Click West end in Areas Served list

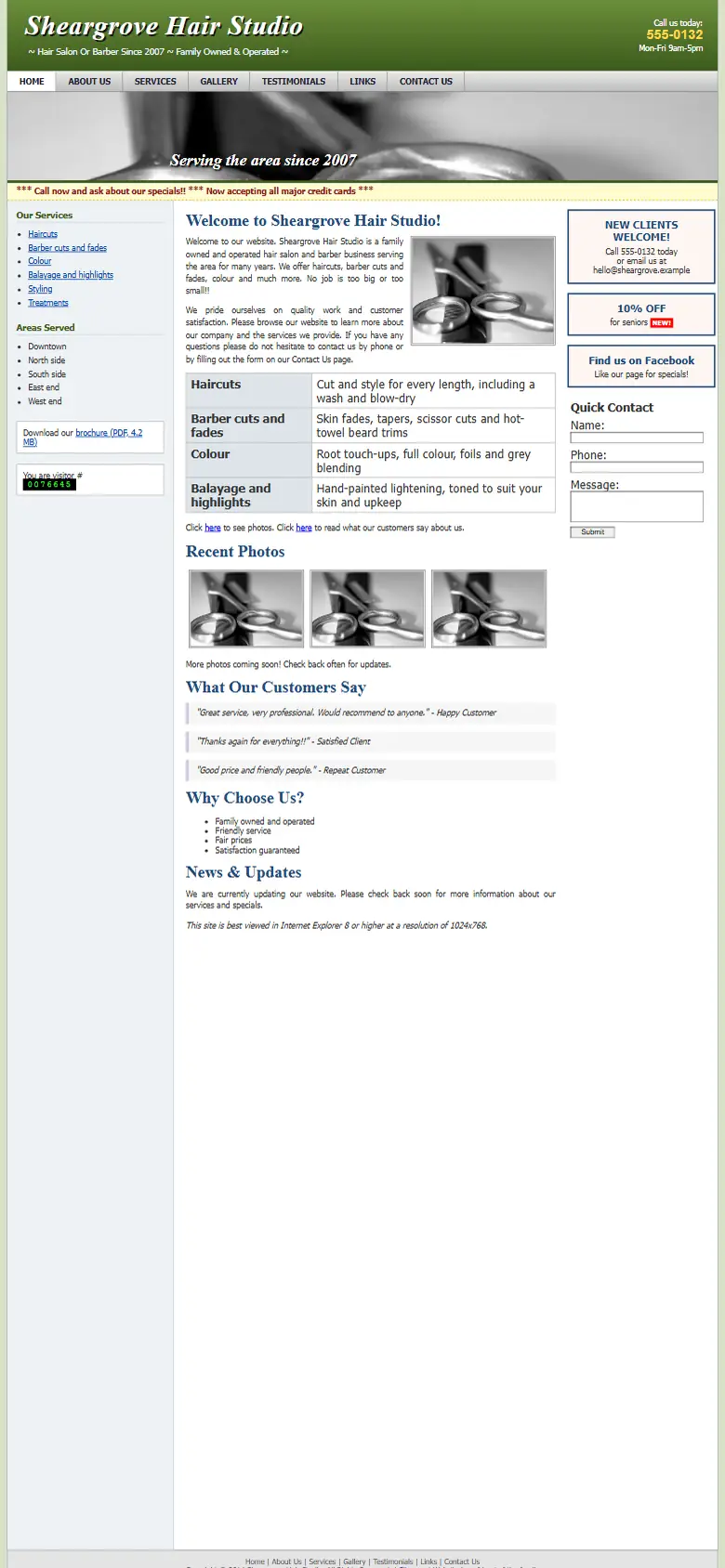45,401
